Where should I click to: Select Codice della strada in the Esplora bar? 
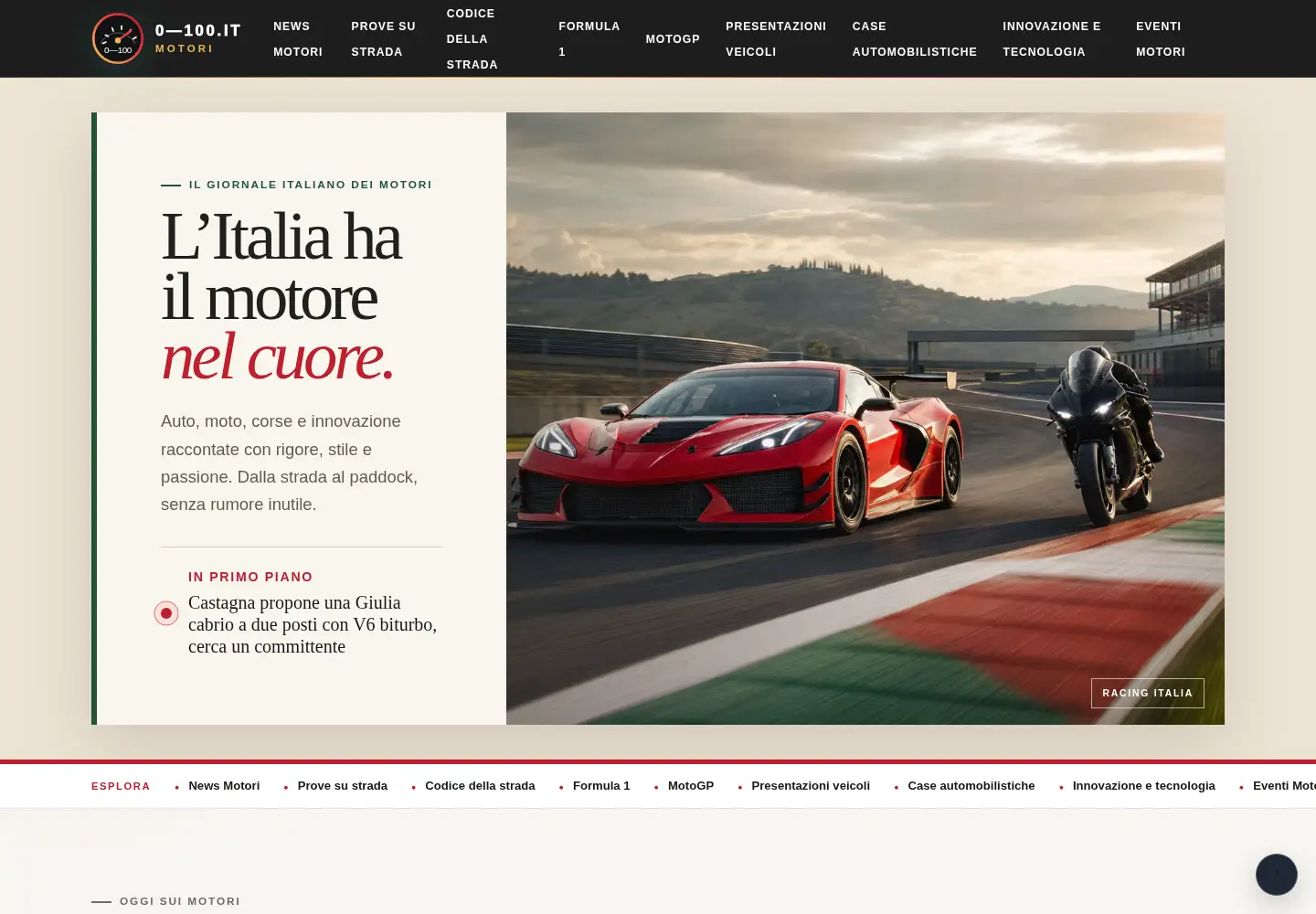(480, 786)
